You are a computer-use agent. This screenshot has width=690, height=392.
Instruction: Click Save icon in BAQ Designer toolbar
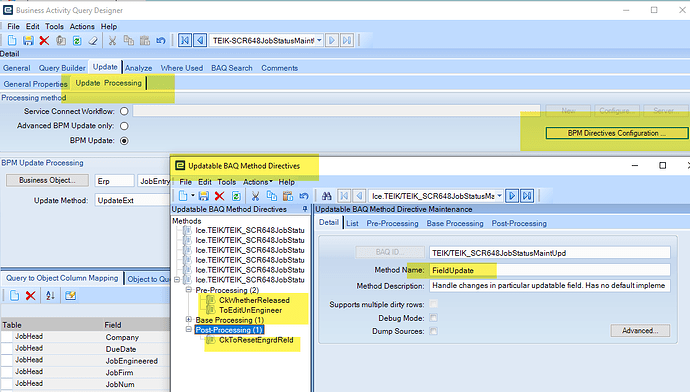(28, 41)
